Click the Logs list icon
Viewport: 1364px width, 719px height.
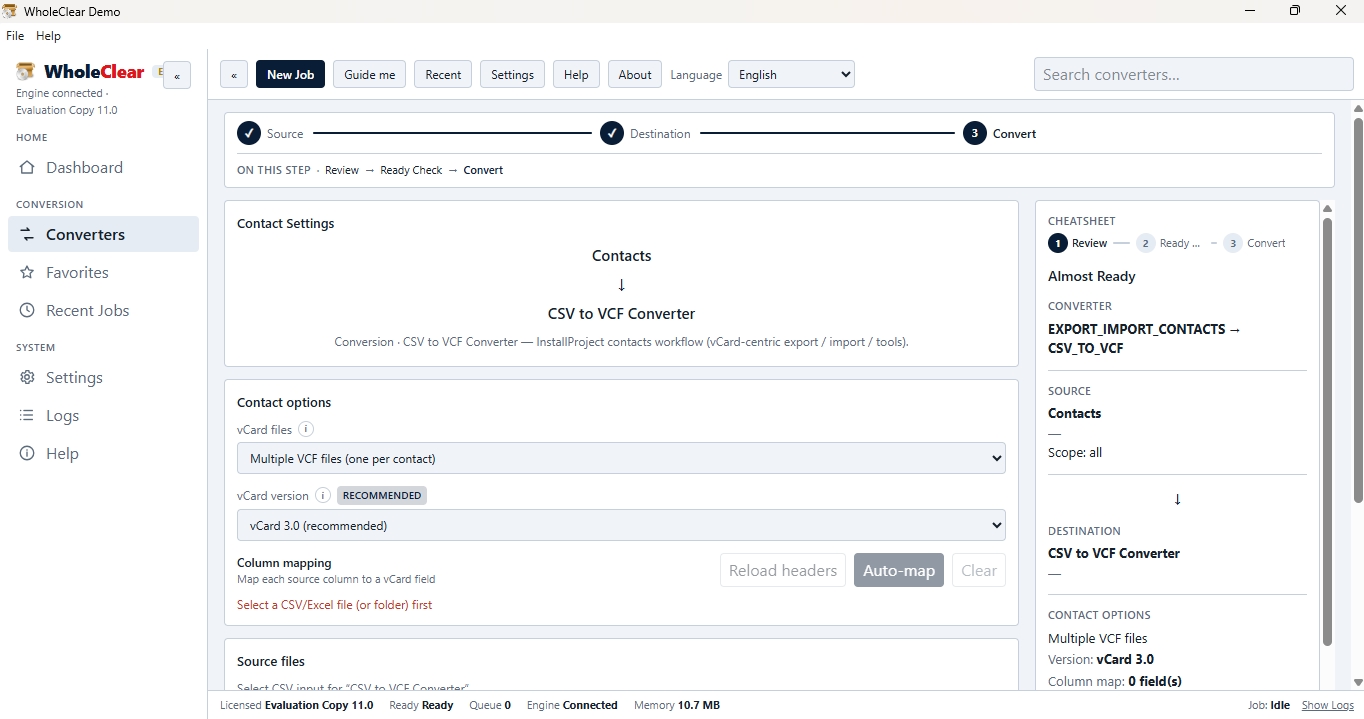pos(27,416)
